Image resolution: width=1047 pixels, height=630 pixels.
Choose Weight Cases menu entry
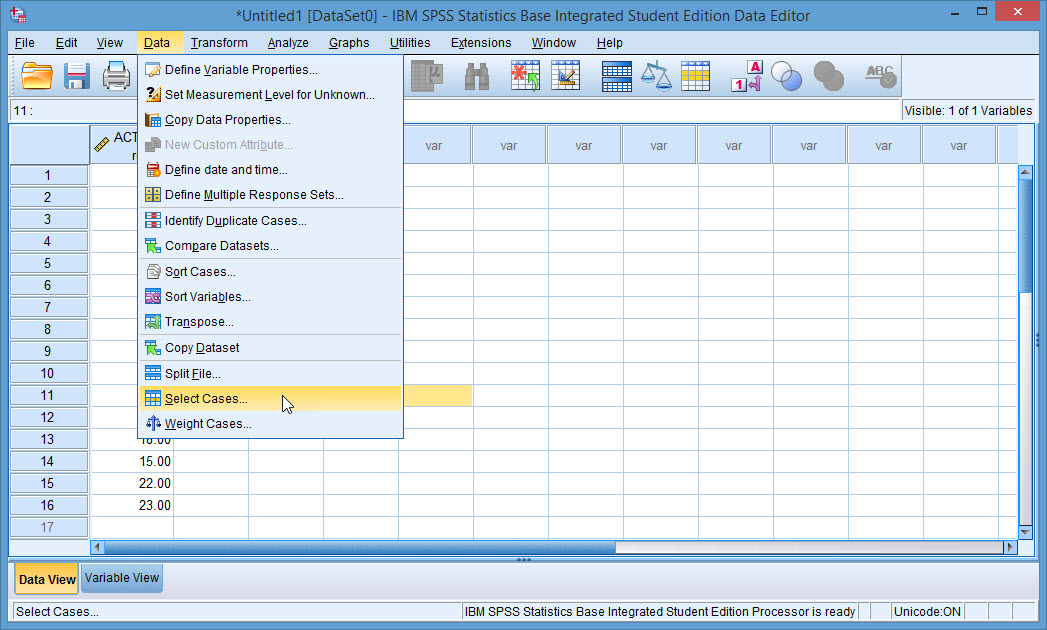270,424
